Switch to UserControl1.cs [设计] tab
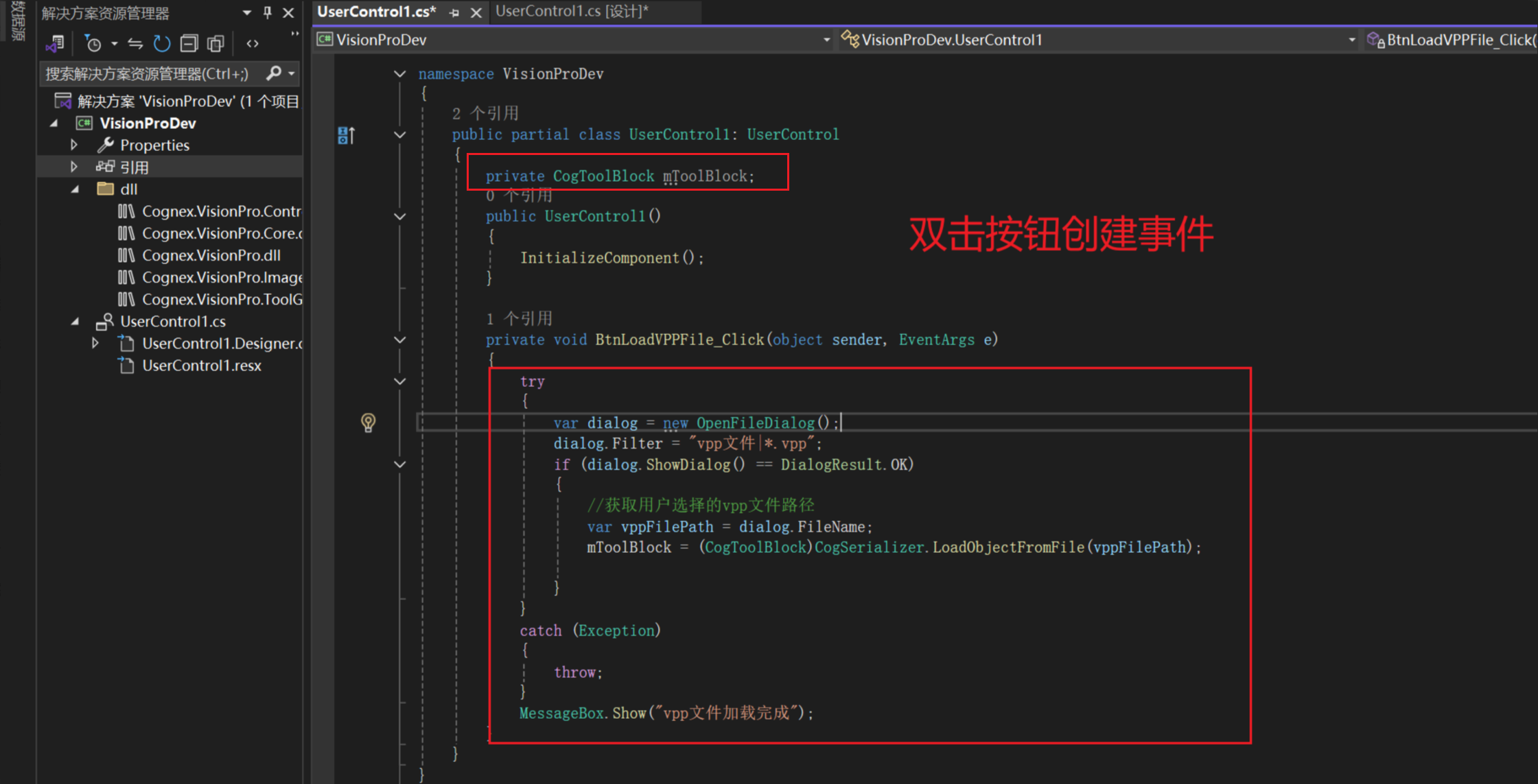1538x784 pixels. point(571,12)
